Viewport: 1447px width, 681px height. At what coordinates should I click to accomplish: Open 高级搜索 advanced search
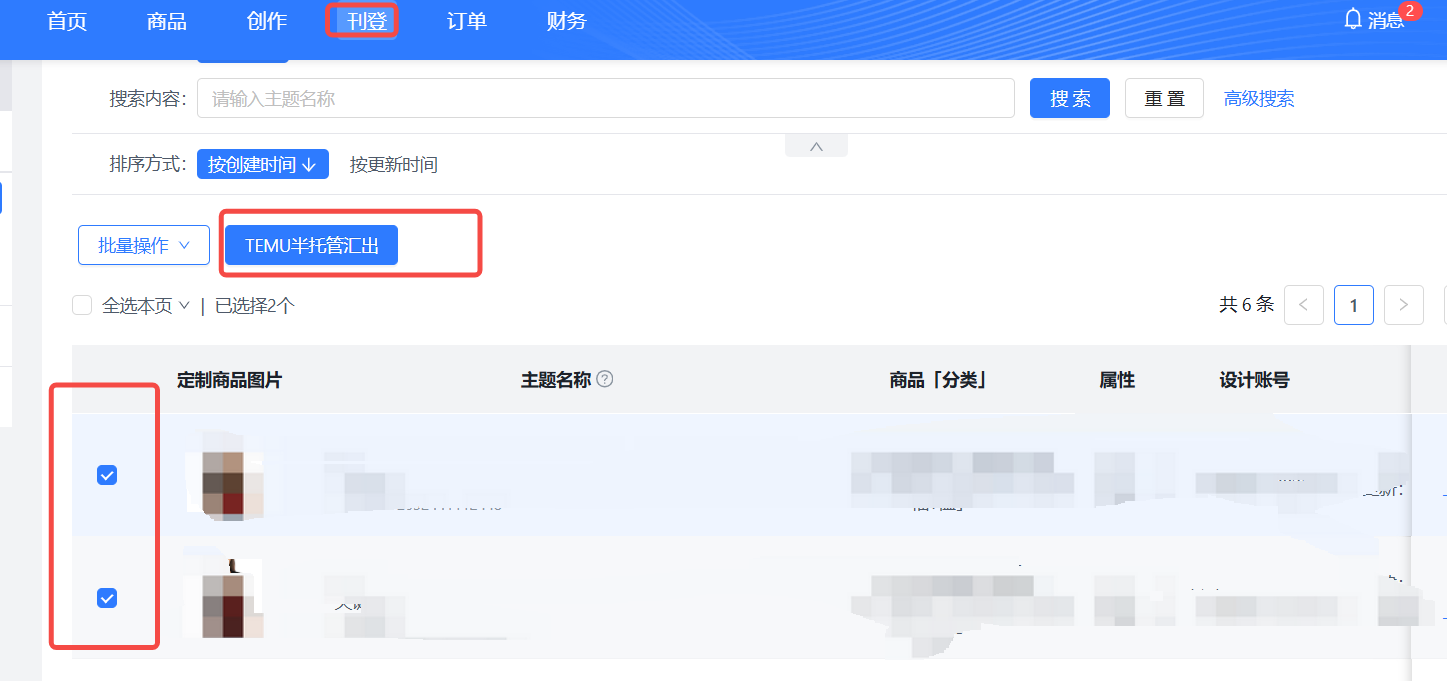[1258, 97]
